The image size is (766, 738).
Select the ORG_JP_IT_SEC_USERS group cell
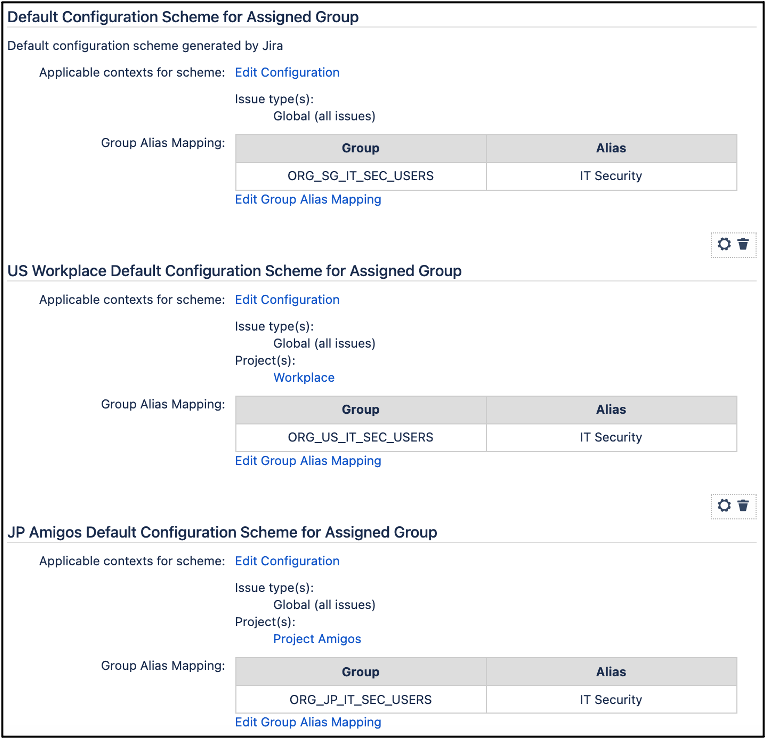click(x=360, y=700)
